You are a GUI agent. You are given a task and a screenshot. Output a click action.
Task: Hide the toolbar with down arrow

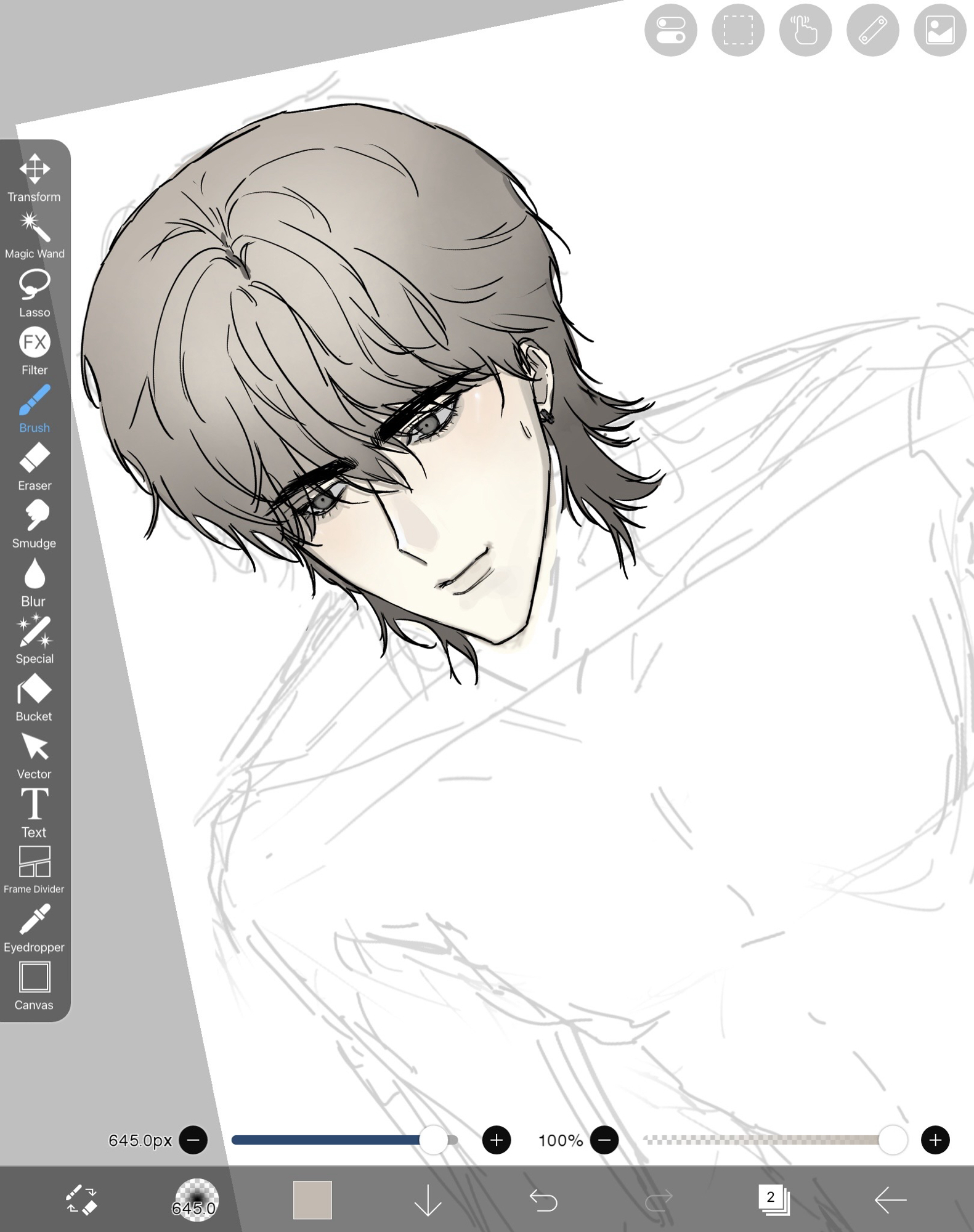(x=428, y=1200)
